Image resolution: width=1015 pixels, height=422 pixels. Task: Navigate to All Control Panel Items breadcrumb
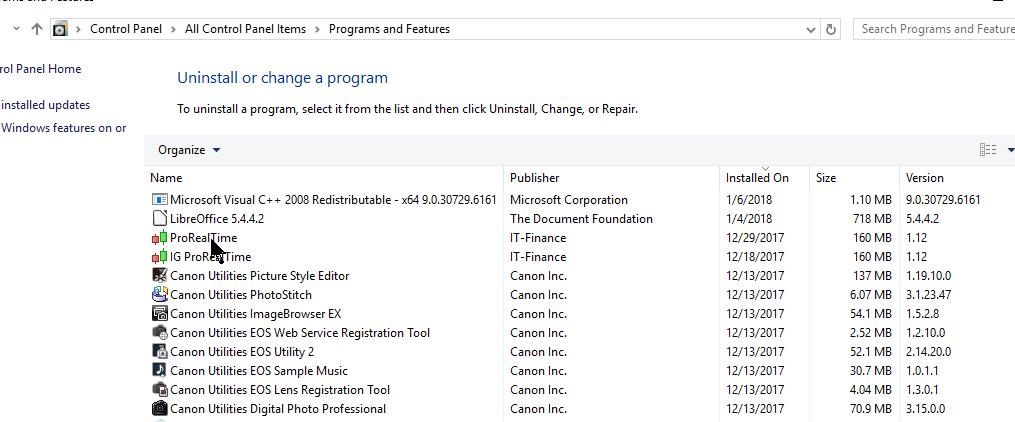(x=245, y=29)
